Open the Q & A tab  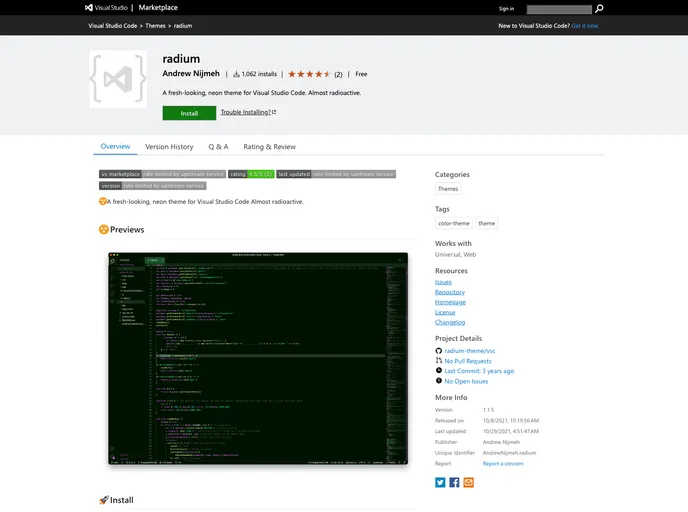(x=218, y=147)
